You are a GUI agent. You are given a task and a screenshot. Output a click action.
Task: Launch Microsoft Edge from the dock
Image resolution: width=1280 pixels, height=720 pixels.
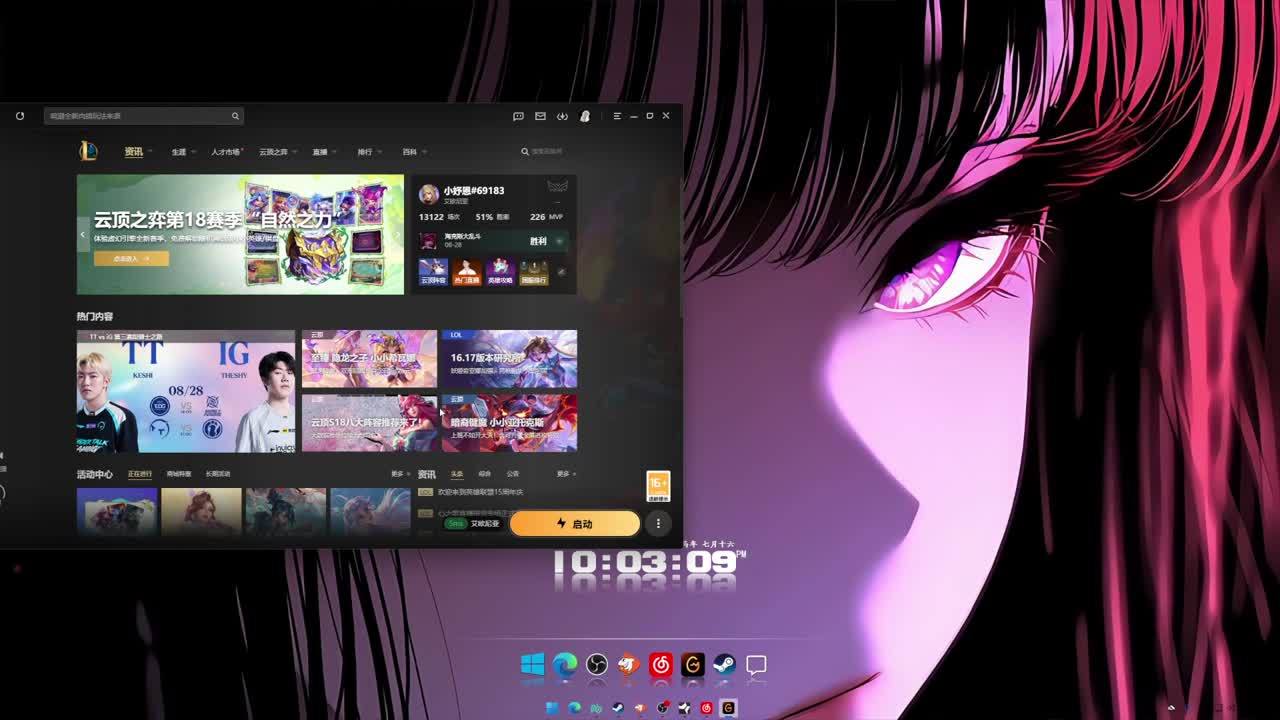tap(565, 665)
